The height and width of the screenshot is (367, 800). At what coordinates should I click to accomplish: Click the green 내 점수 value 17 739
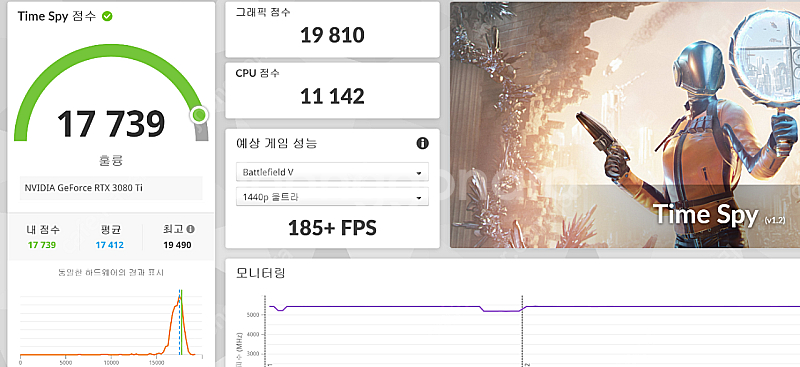42,245
